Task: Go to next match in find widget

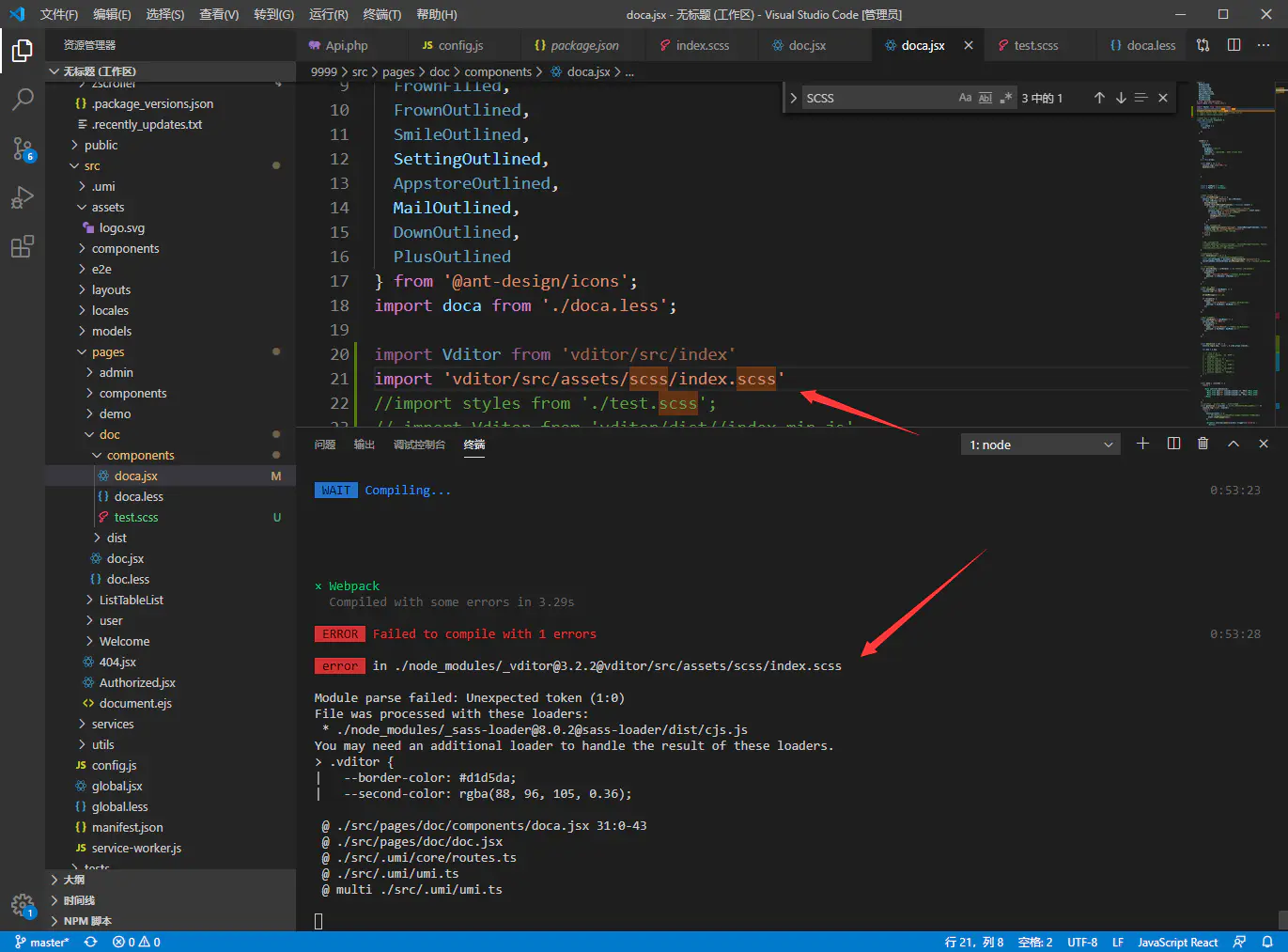Action: pyautogui.click(x=1121, y=98)
